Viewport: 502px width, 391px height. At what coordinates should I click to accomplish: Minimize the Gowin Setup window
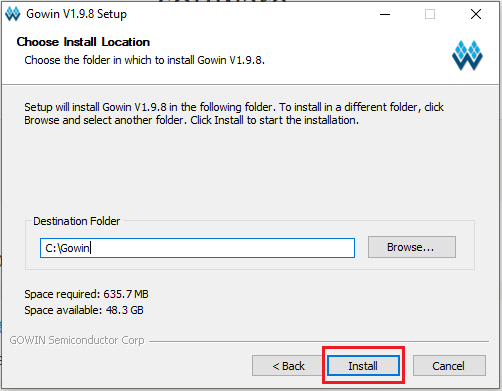(385, 14)
